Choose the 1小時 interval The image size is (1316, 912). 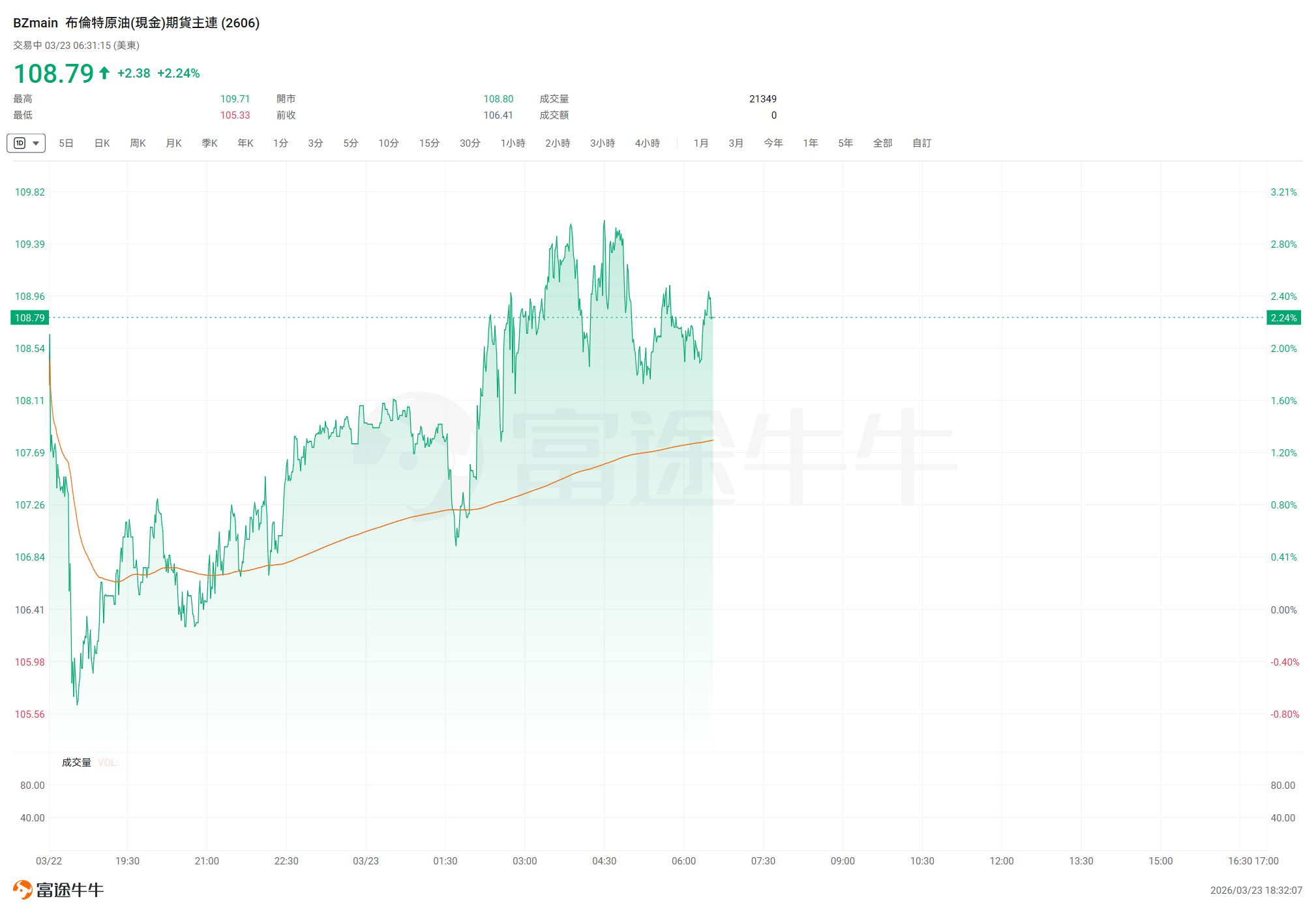pos(513,143)
